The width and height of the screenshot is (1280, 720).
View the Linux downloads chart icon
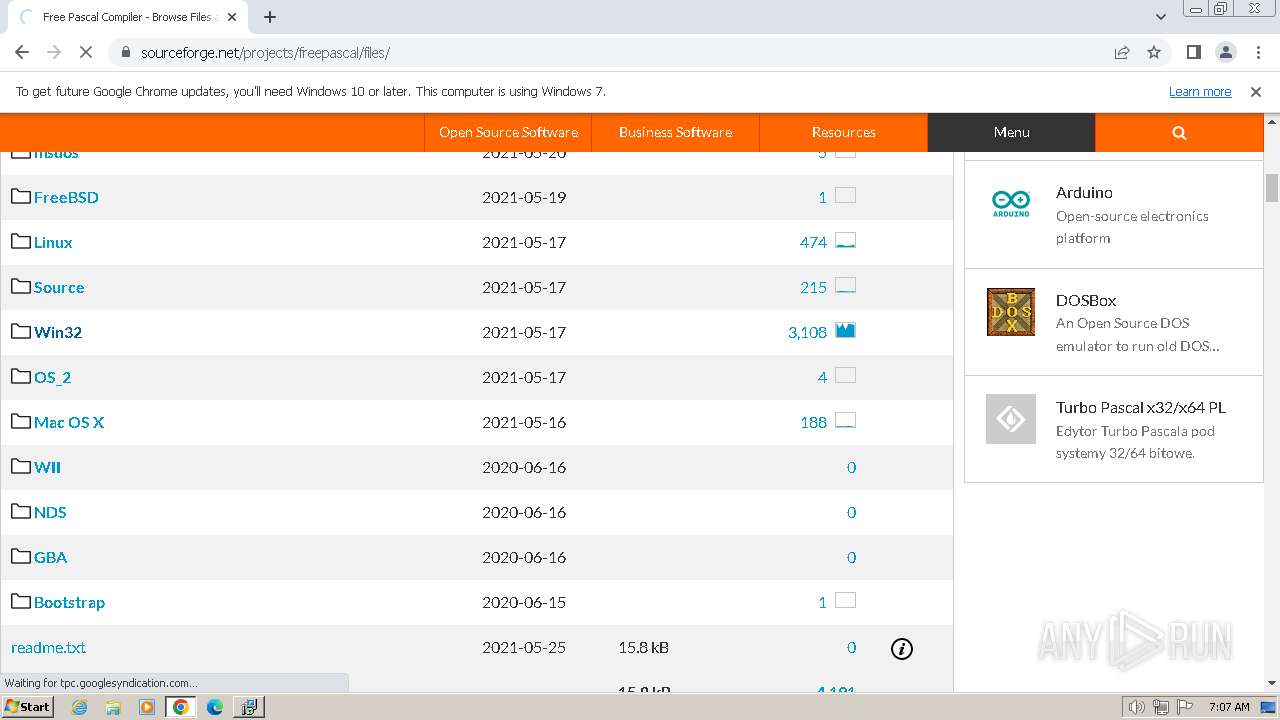click(x=845, y=240)
